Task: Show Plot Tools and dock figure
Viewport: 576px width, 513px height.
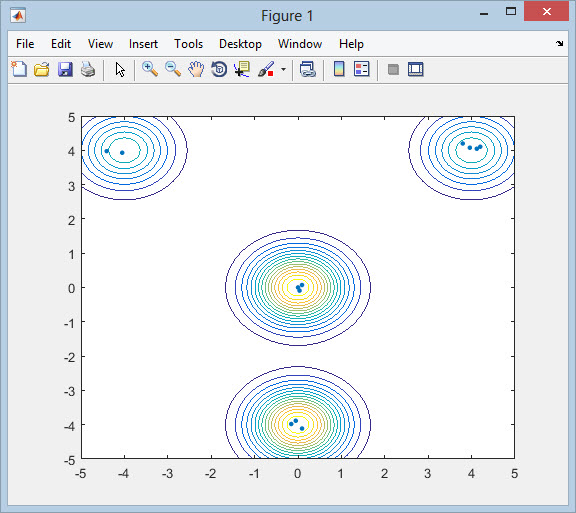Action: point(416,69)
